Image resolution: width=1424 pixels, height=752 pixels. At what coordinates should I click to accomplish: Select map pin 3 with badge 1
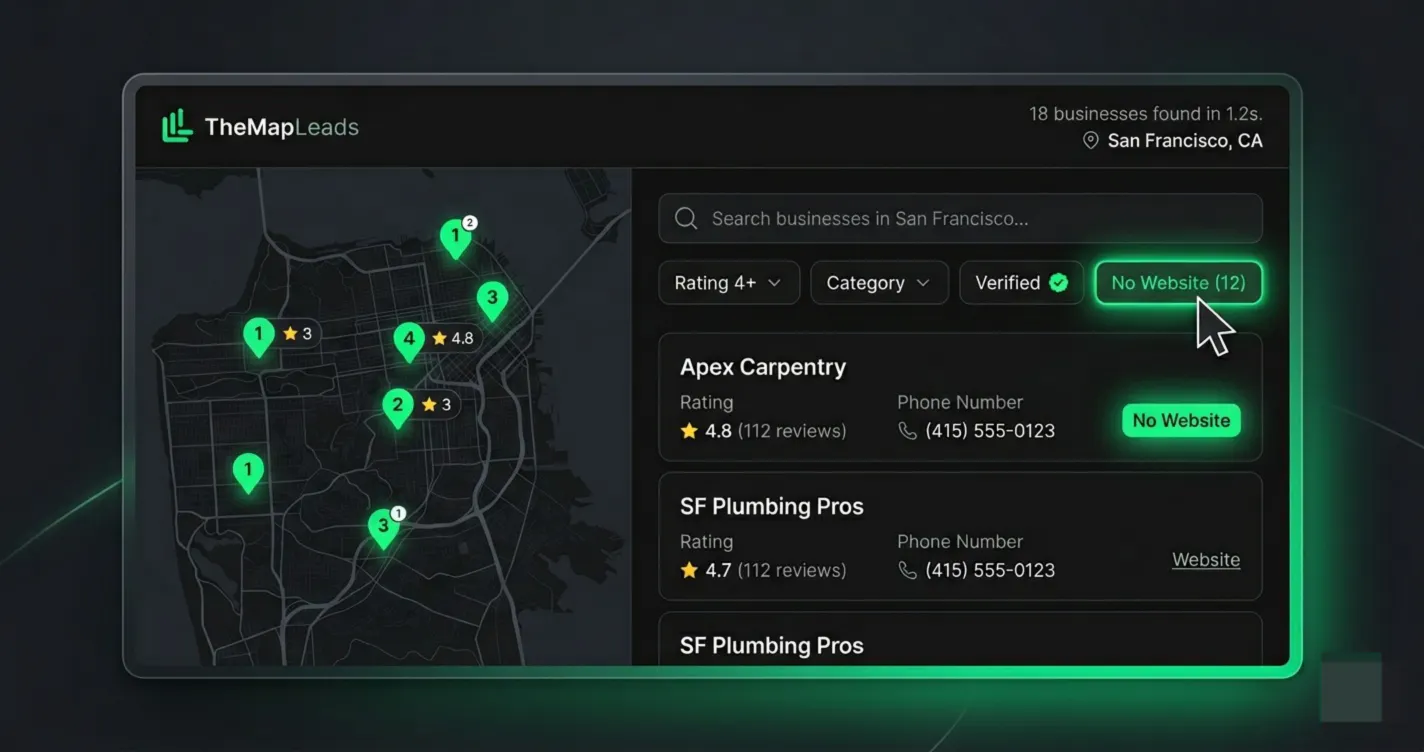pos(384,527)
